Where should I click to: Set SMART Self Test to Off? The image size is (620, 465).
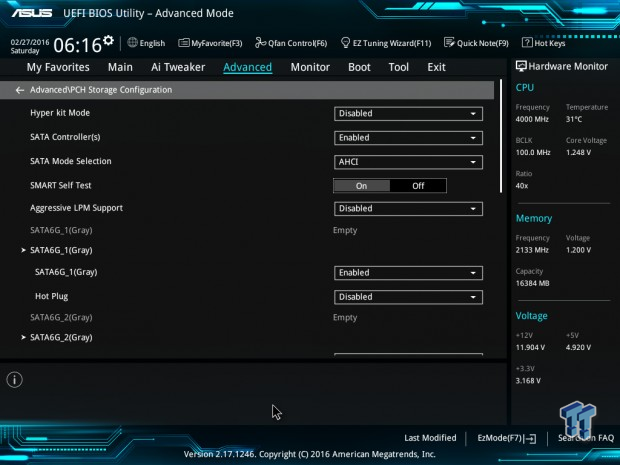click(x=418, y=186)
